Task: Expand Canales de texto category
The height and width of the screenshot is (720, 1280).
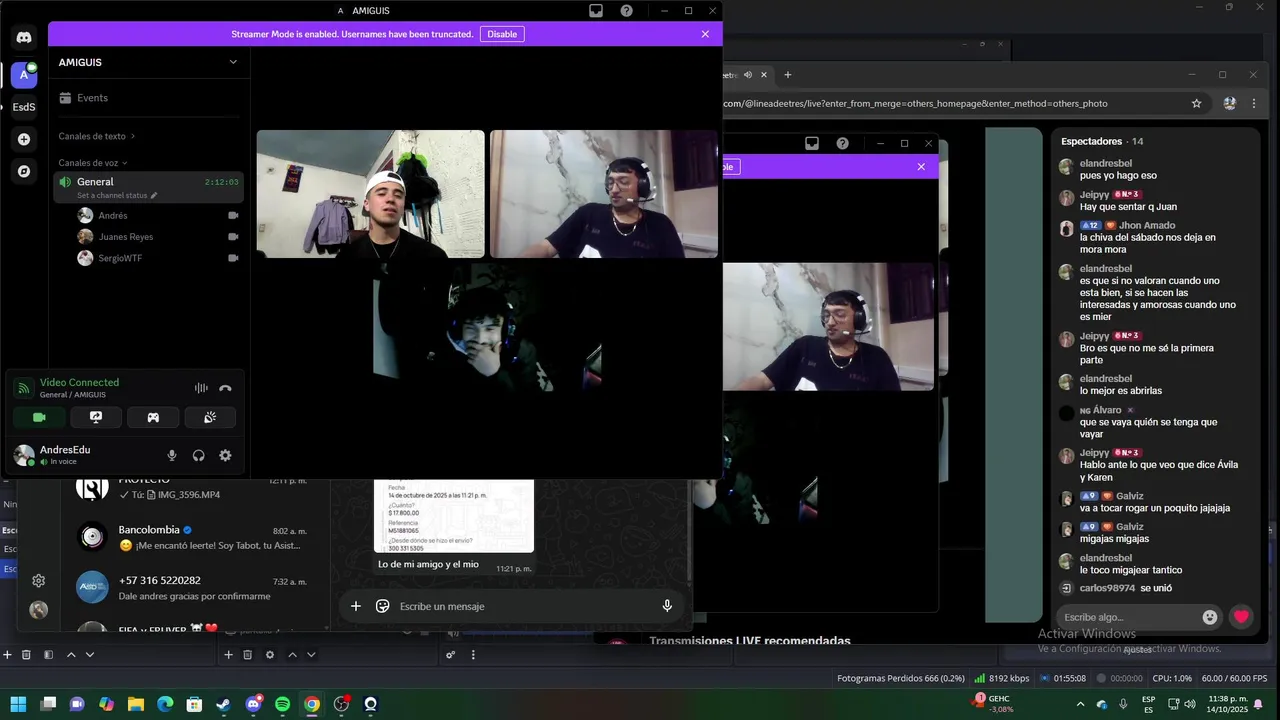Action: [x=96, y=136]
